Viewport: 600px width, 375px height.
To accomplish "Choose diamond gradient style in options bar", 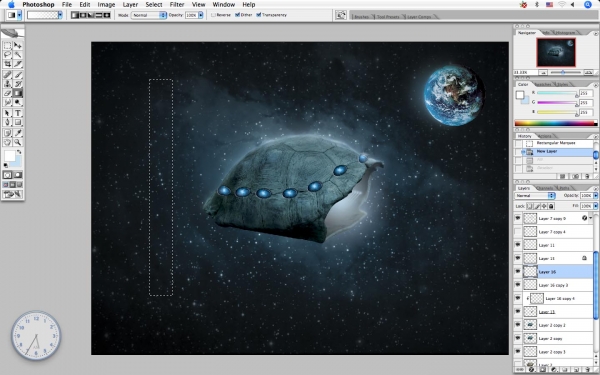I will (x=106, y=15).
